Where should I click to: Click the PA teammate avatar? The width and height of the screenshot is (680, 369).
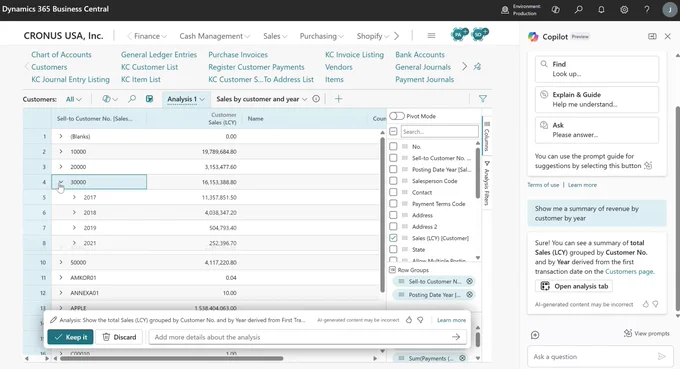point(458,34)
